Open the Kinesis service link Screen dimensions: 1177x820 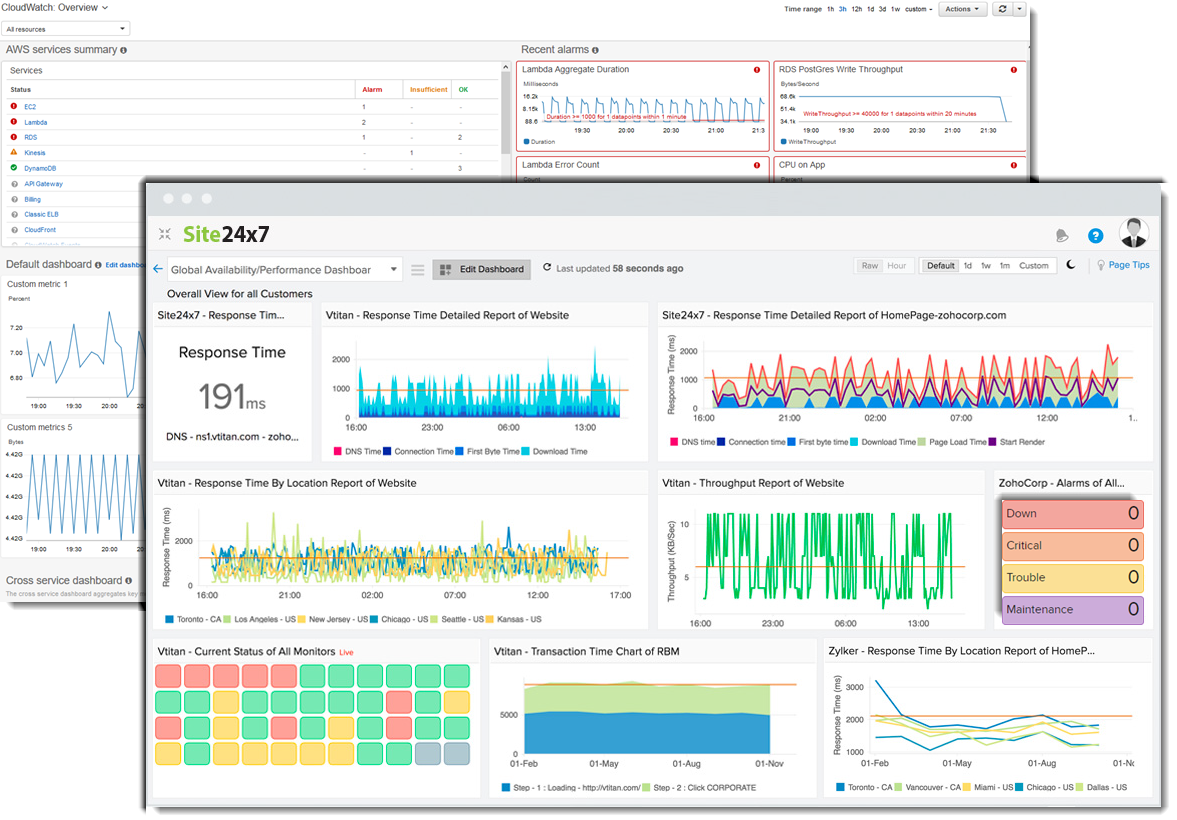click(x=35, y=152)
